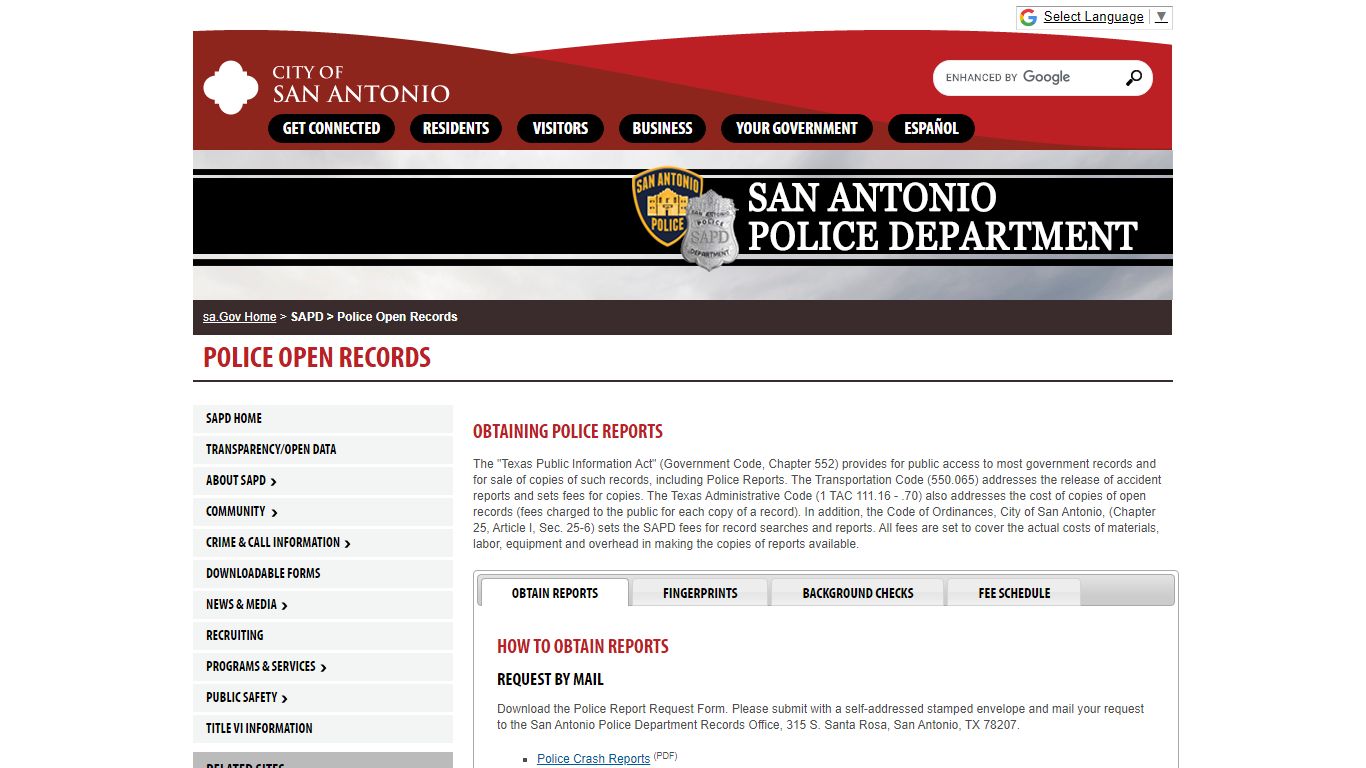This screenshot has height=768, width=1366.
Task: Open the YOUR GOVERNMENT menu
Action: pos(796,128)
